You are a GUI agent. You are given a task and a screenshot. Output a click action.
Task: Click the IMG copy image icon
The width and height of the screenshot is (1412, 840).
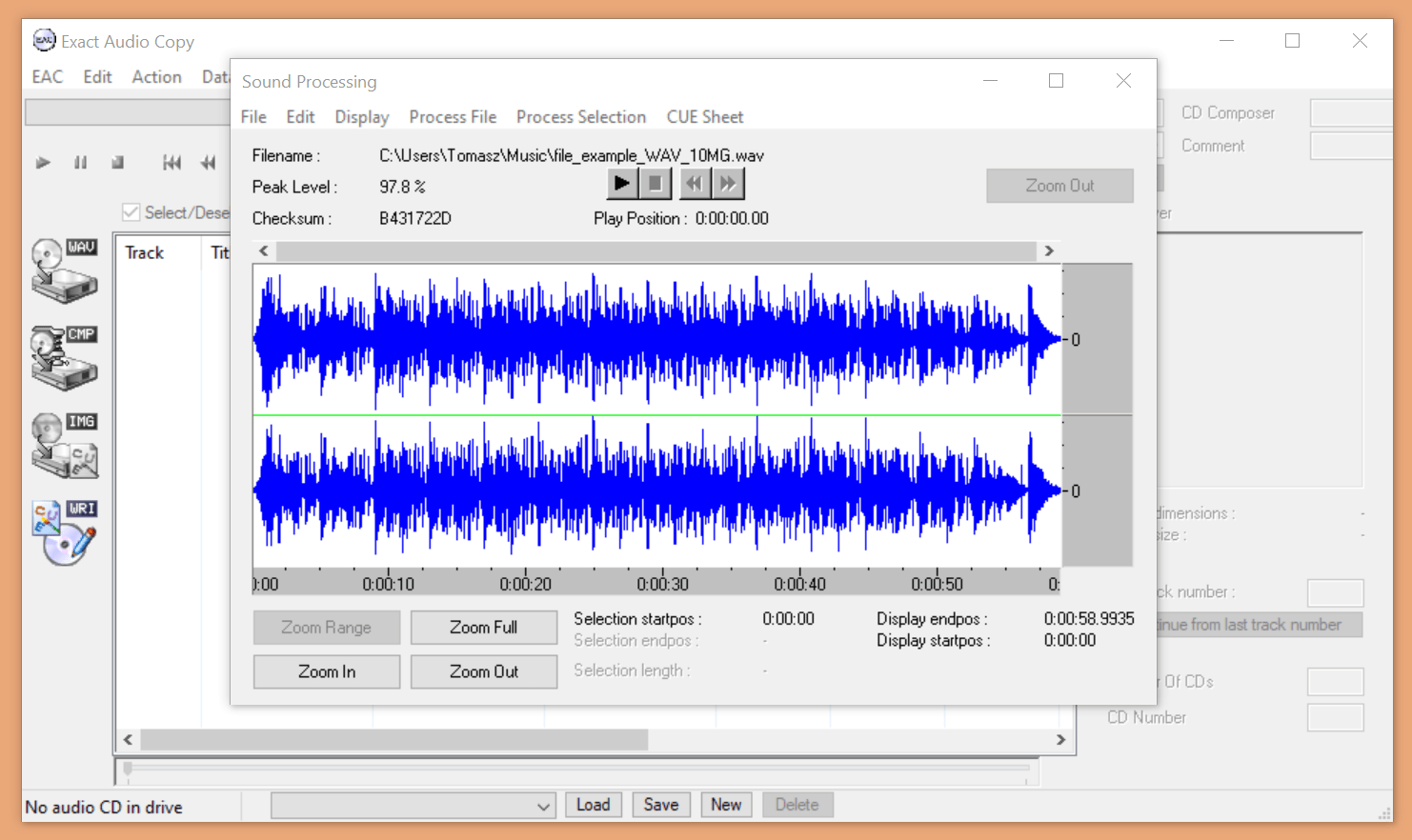click(65, 446)
